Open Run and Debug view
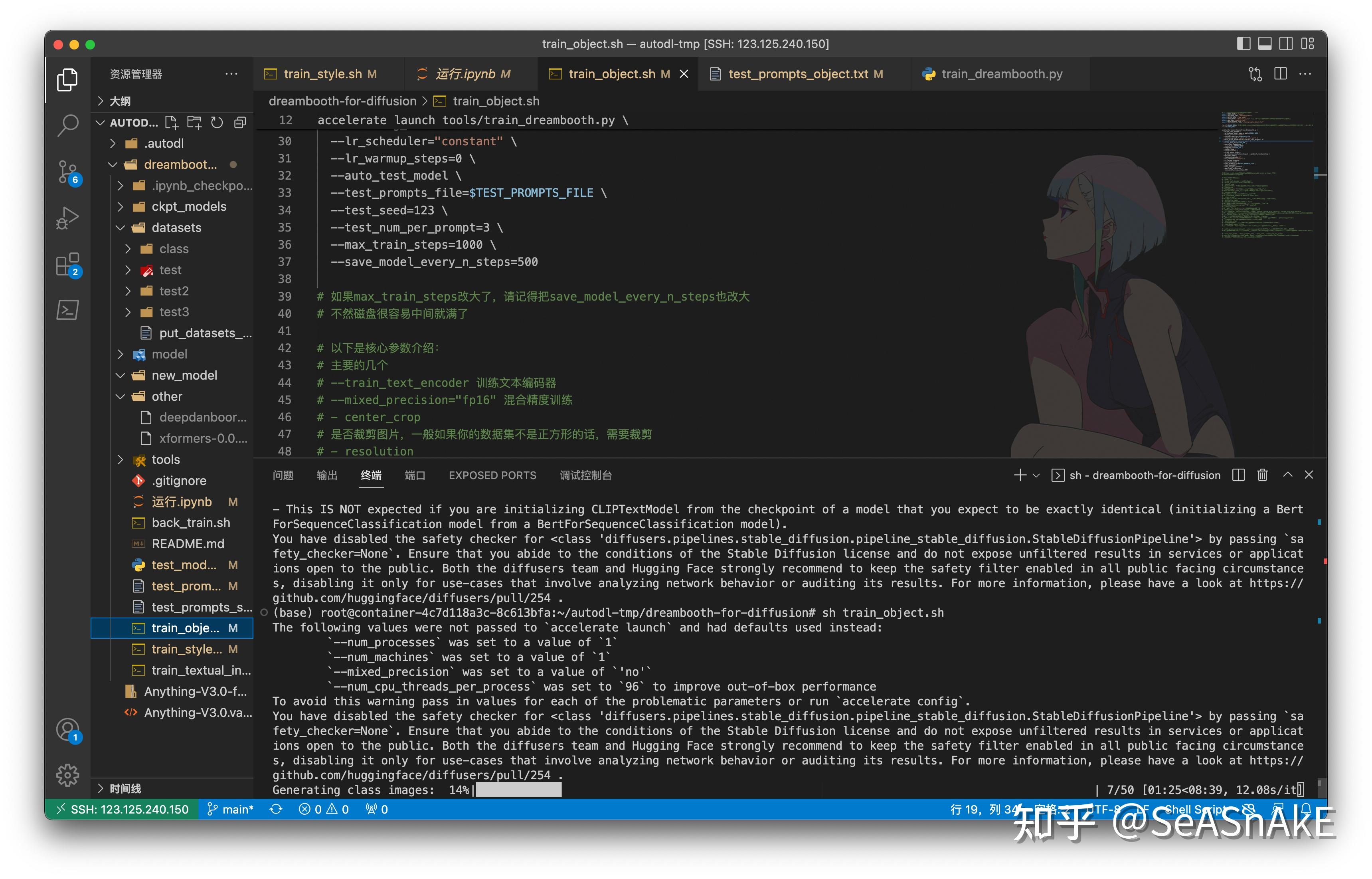1372x879 pixels. (67, 218)
